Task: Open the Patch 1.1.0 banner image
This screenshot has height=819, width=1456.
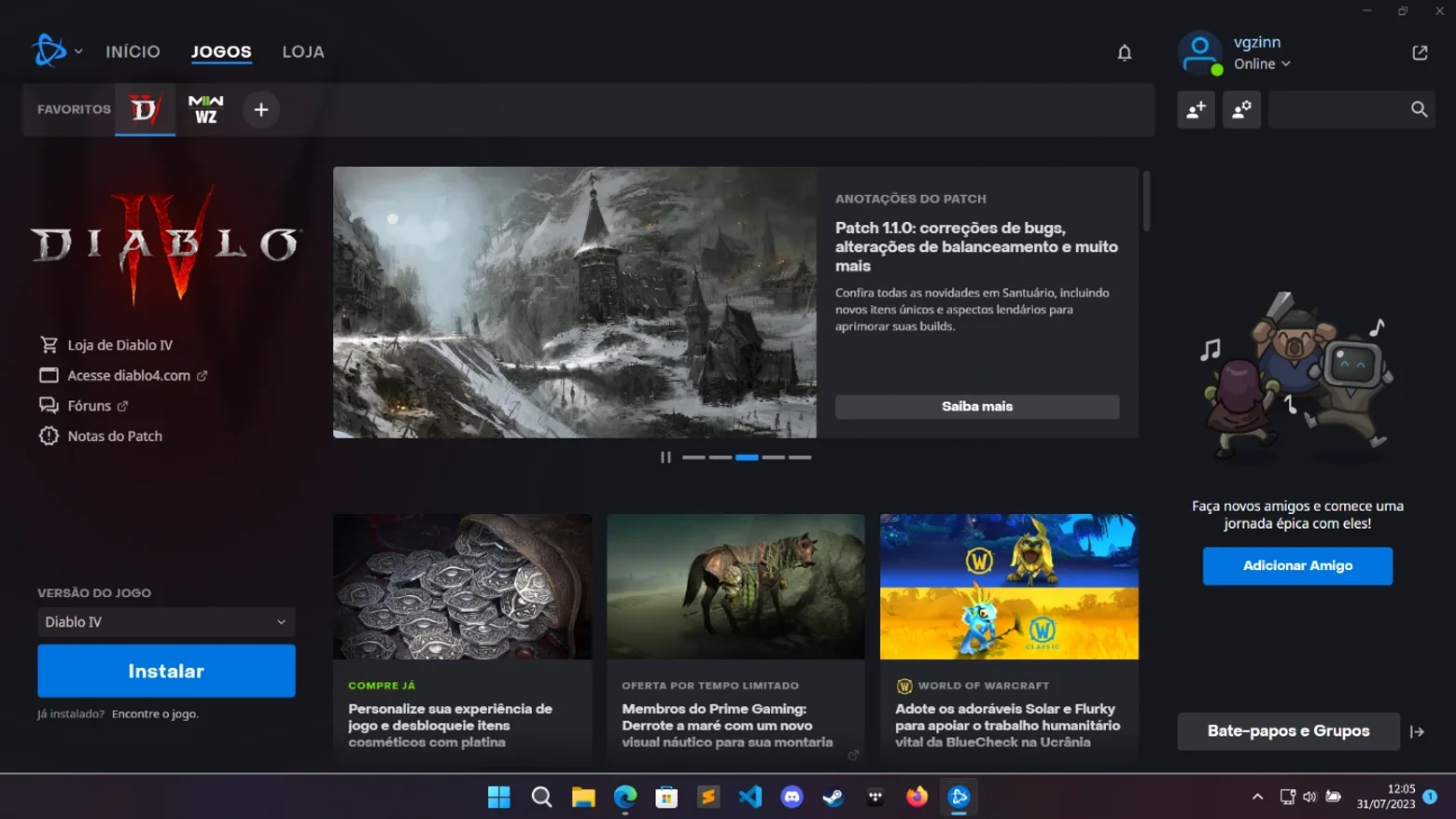Action: tap(575, 302)
